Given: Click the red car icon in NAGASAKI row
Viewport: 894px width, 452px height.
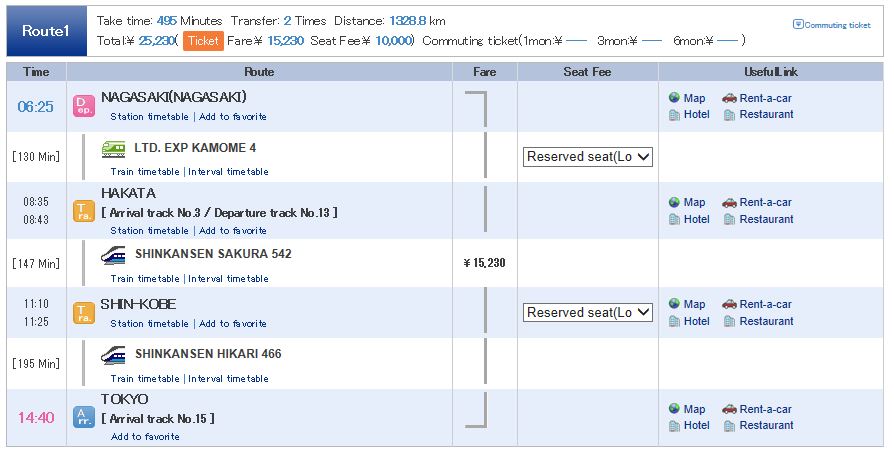Looking at the screenshot, I should (x=729, y=98).
